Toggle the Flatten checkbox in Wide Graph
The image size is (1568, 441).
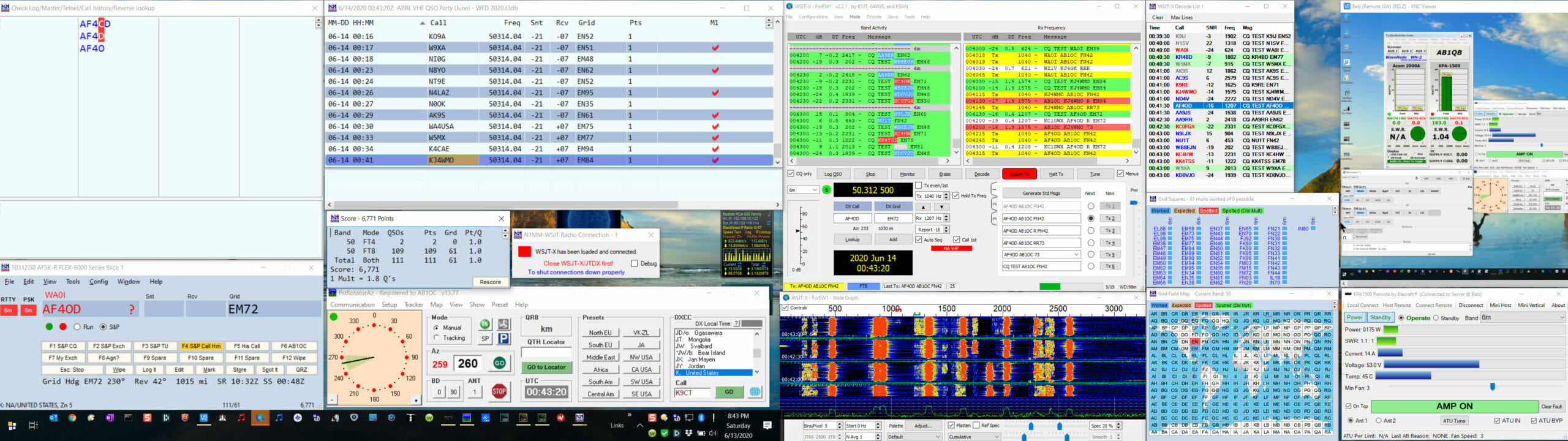point(951,425)
